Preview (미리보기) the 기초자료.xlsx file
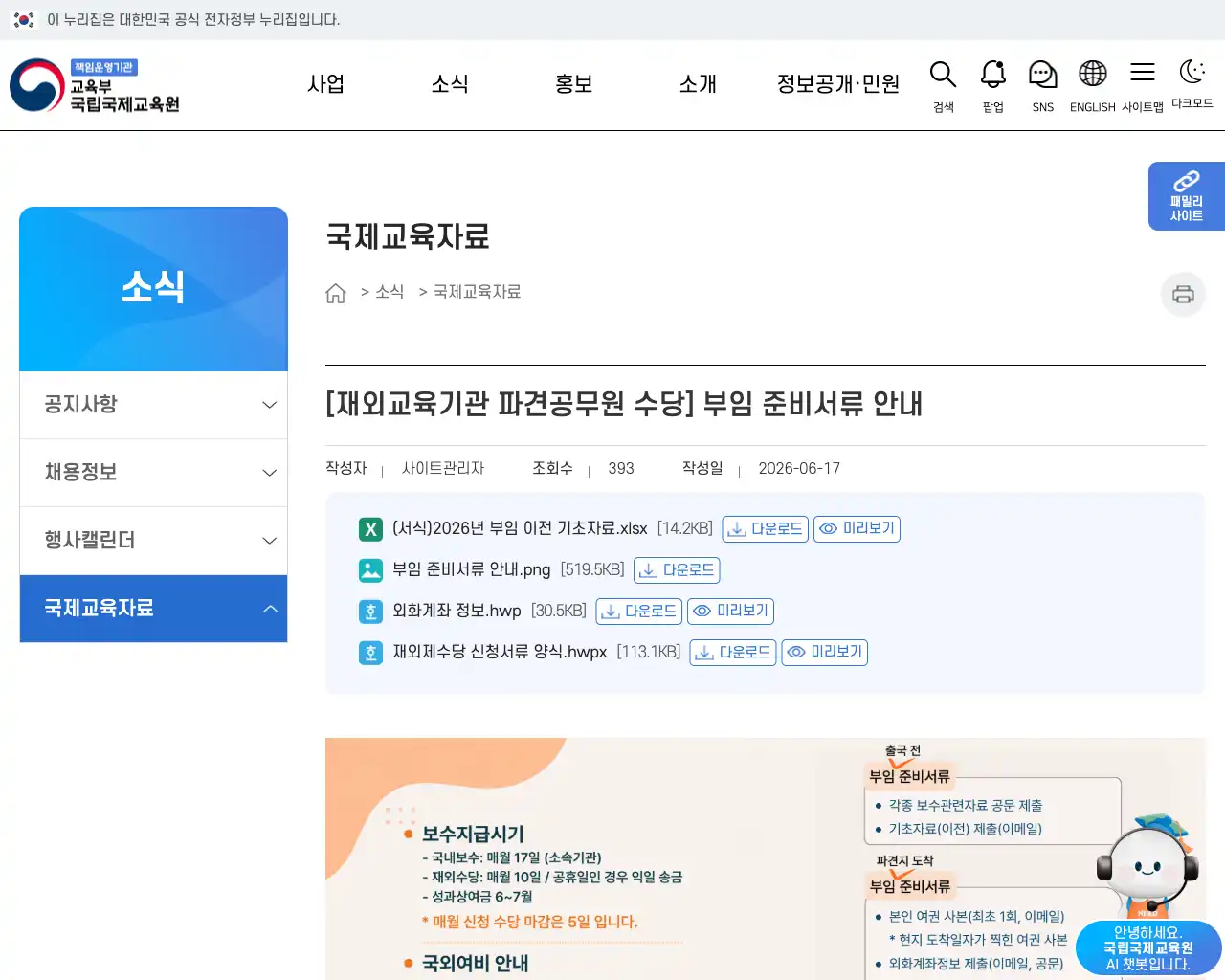The height and width of the screenshot is (980, 1225). pos(857,529)
